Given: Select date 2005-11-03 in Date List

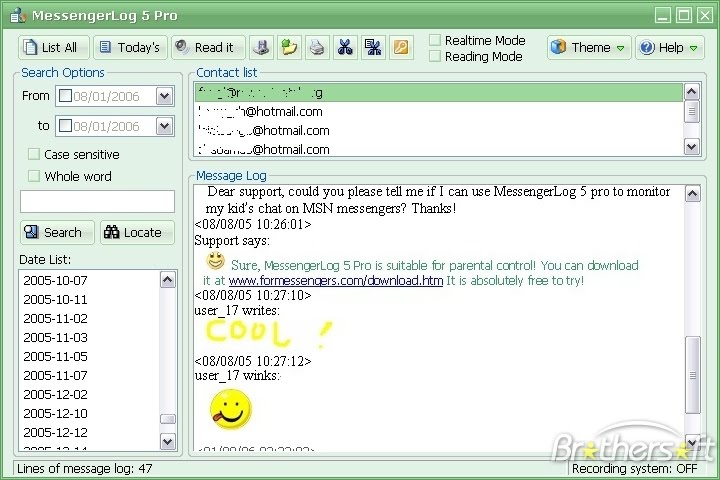Looking at the screenshot, I should [55, 337].
